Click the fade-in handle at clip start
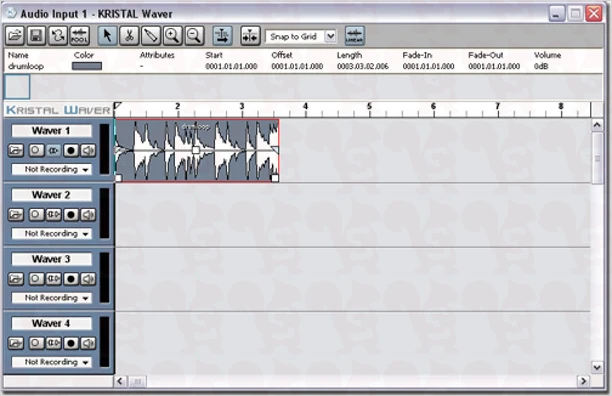 [118, 150]
